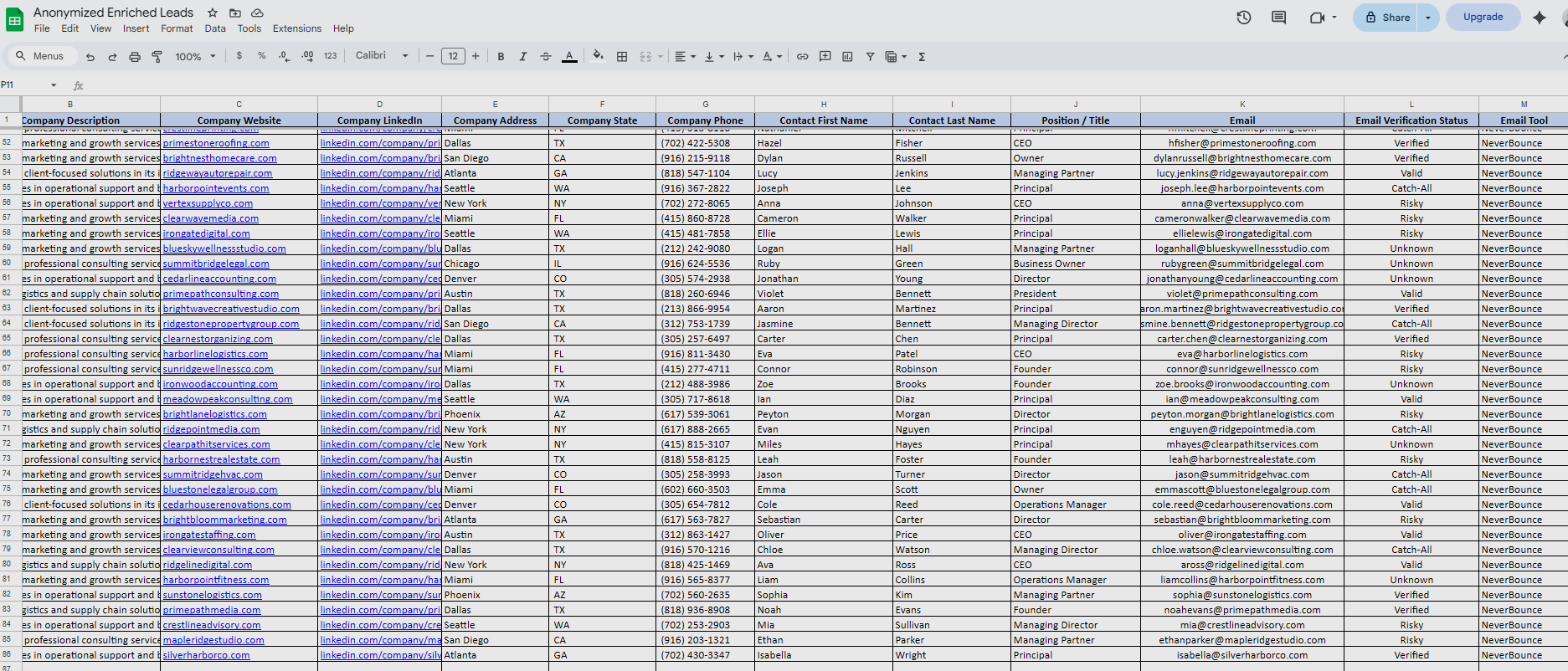Star the Anonymized Enriched Leads document

pyautogui.click(x=213, y=13)
